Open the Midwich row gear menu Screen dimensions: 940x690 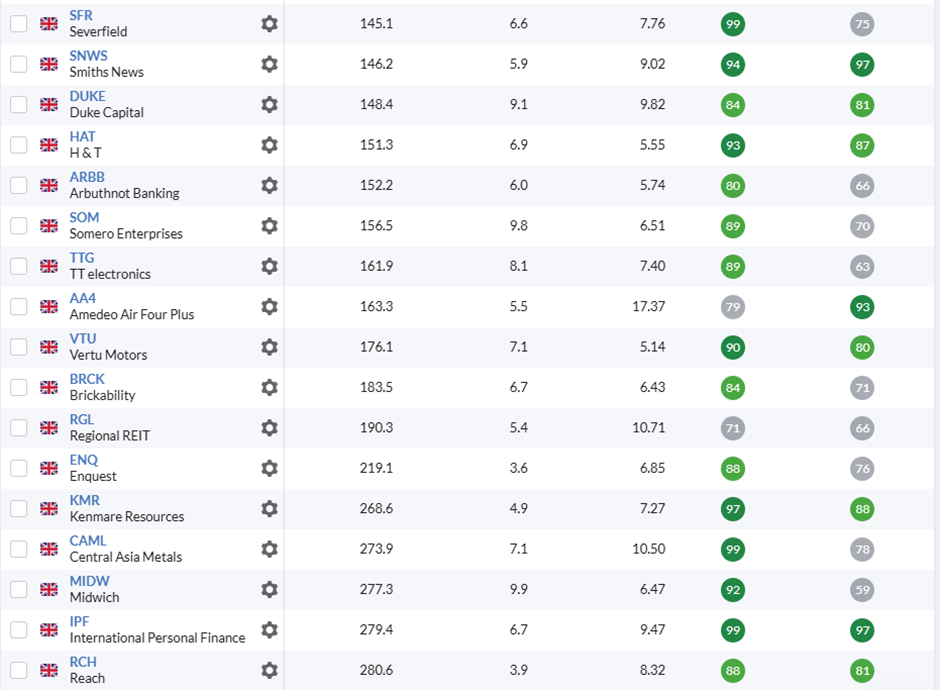click(269, 589)
